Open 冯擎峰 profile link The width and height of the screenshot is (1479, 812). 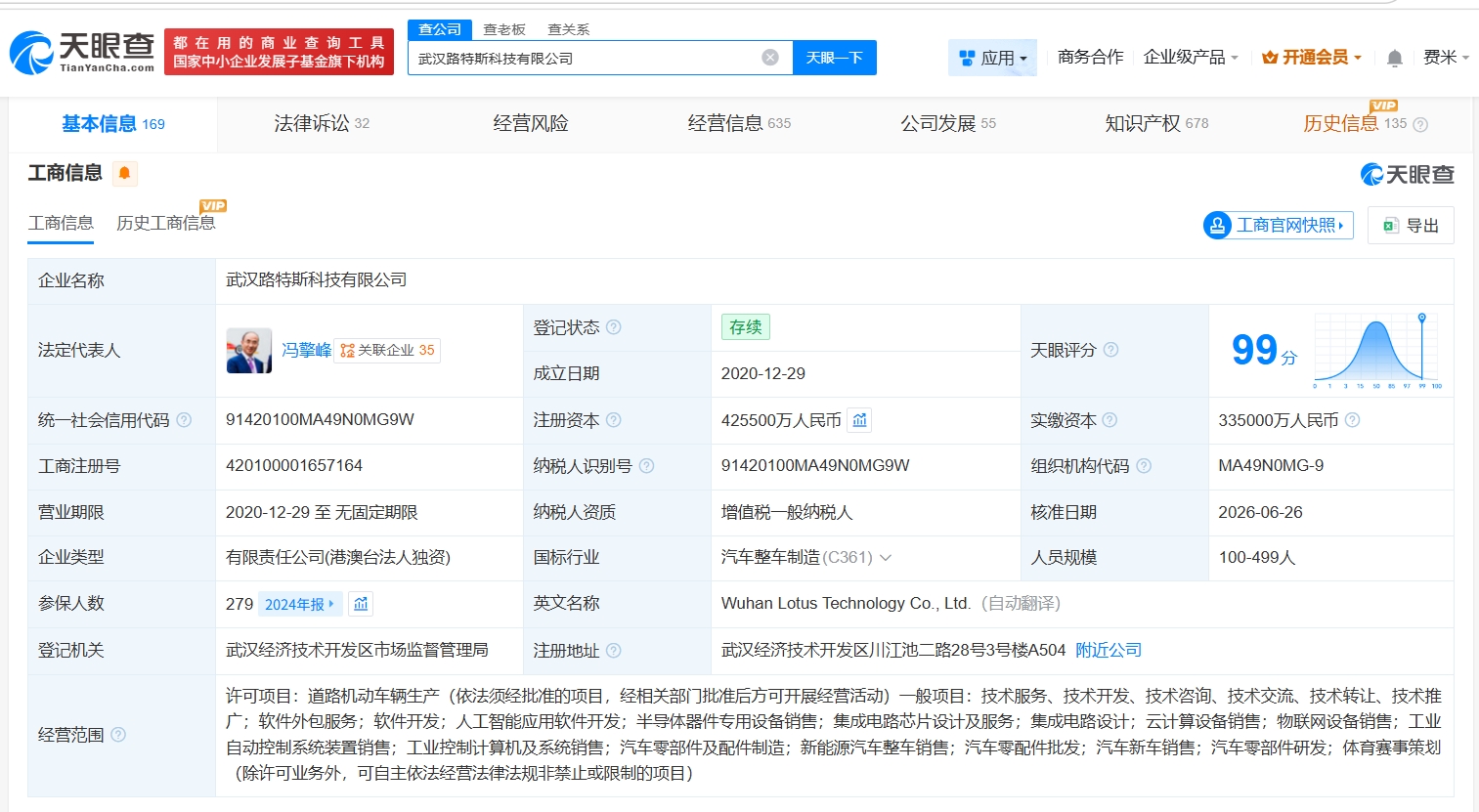[x=307, y=351]
